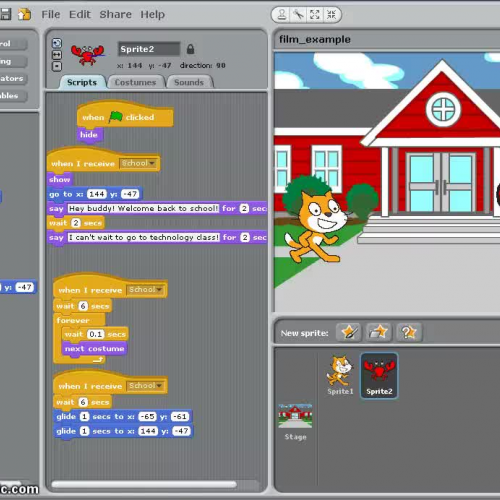Open the Share menu
The width and height of the screenshot is (500, 500).
(x=115, y=14)
